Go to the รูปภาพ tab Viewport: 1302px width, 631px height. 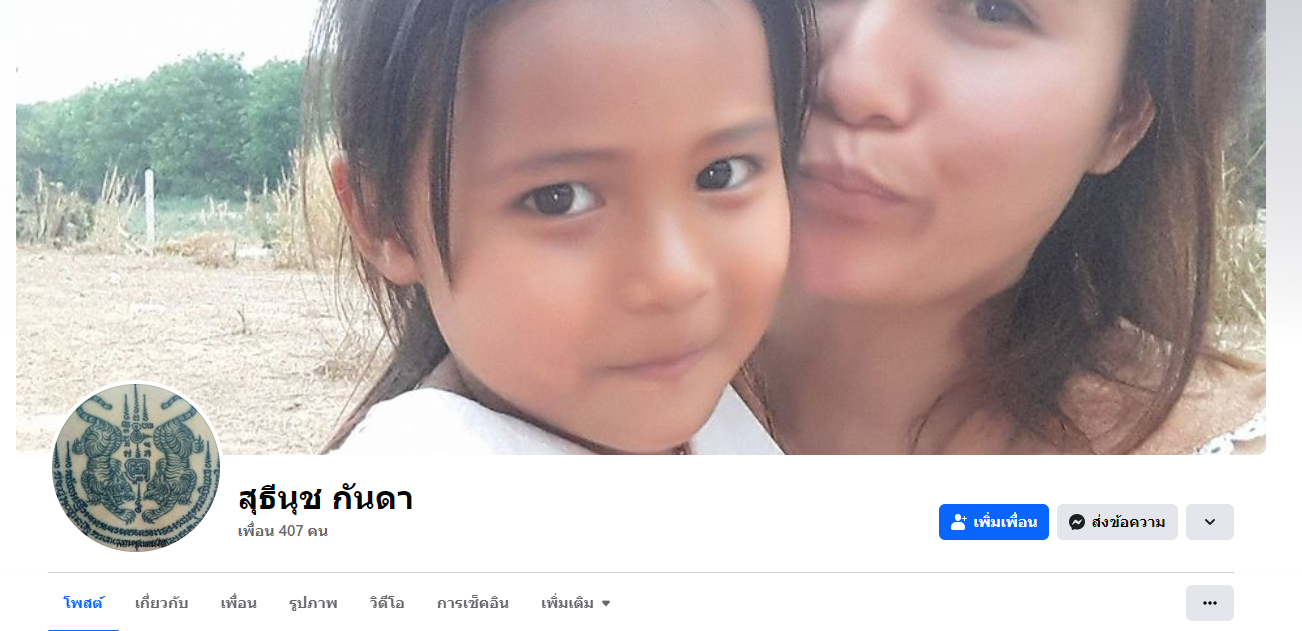click(x=313, y=603)
